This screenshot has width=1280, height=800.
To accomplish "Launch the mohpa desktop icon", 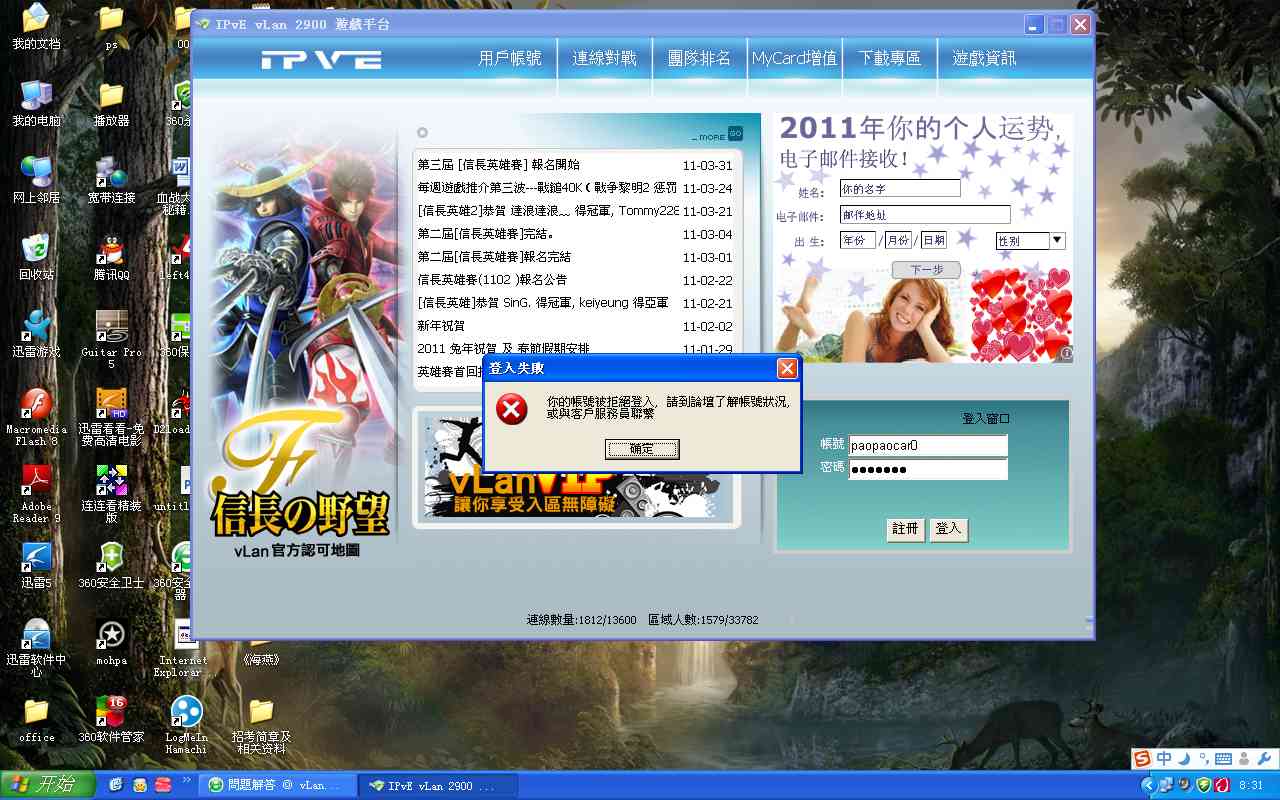I will 111,642.
